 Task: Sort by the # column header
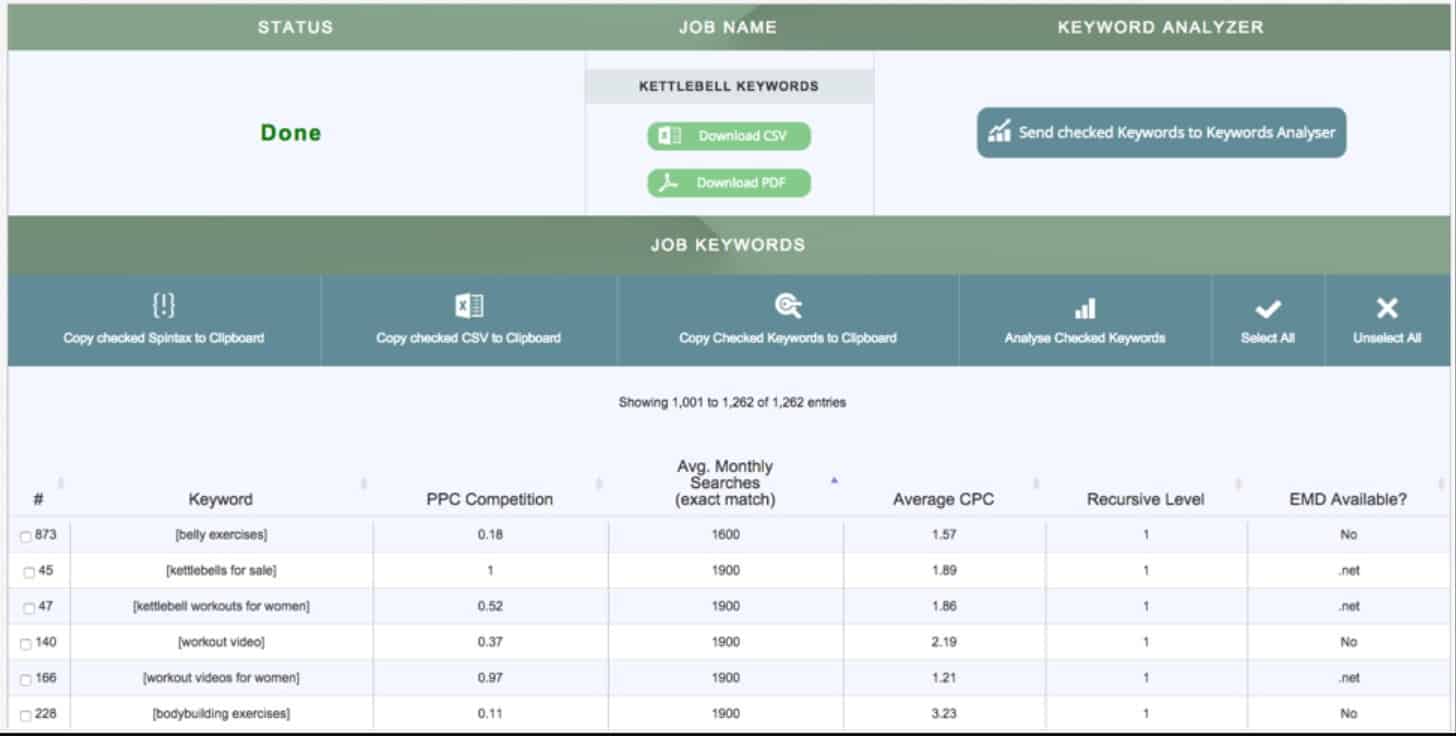coord(38,499)
